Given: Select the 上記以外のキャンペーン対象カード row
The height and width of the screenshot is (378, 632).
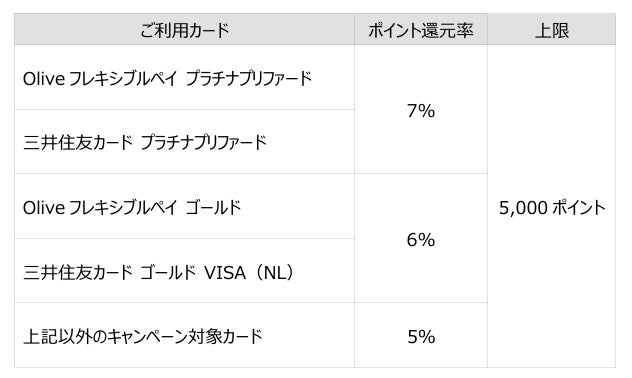Looking at the screenshot, I should tap(185, 335).
